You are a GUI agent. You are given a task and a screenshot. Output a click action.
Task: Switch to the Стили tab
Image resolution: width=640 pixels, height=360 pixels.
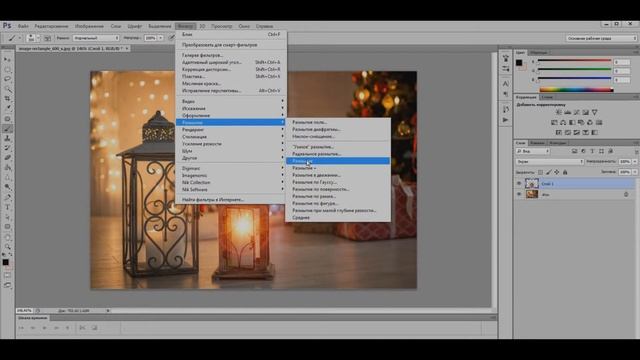click(547, 97)
